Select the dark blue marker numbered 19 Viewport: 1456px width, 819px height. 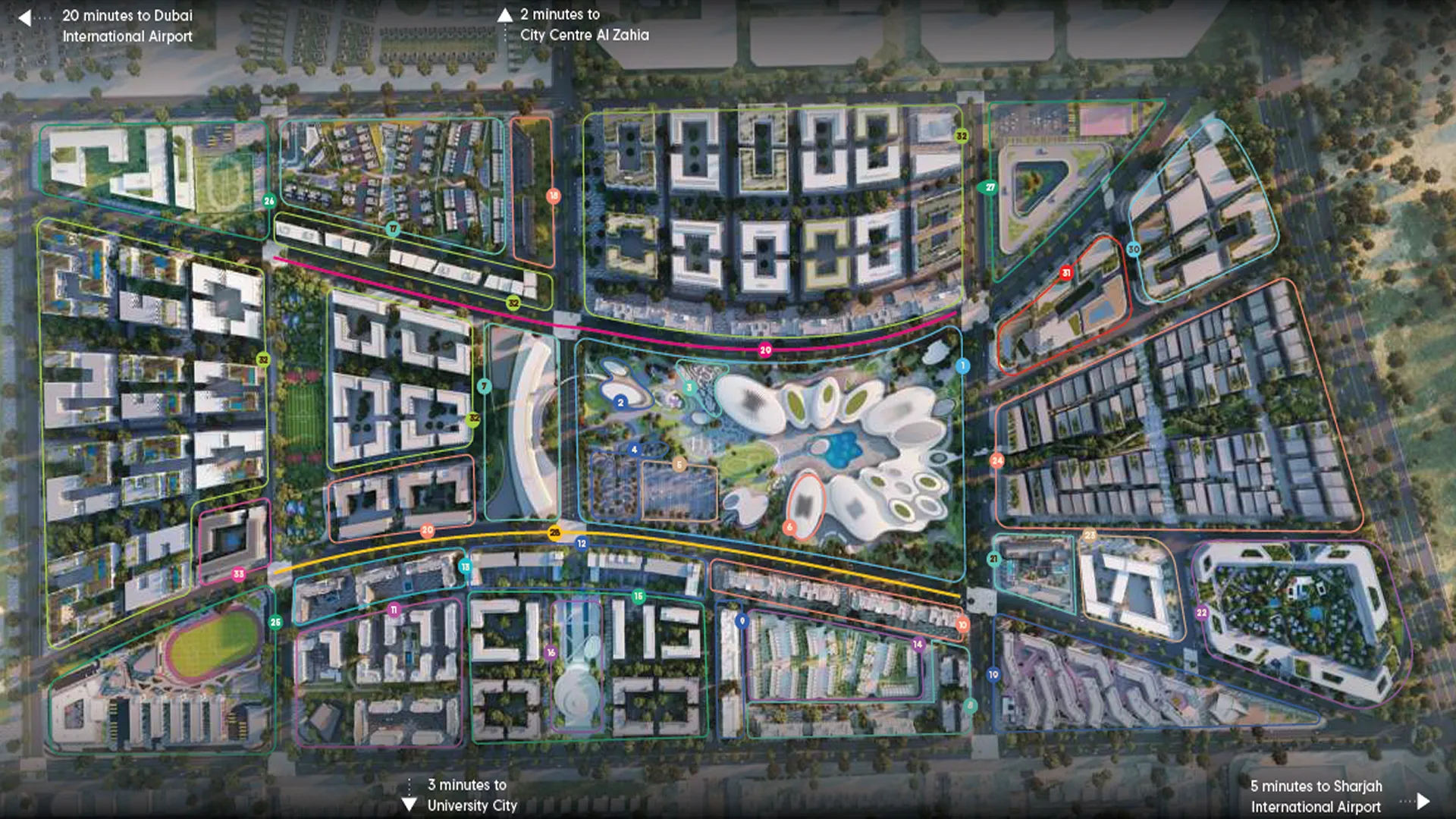point(993,674)
